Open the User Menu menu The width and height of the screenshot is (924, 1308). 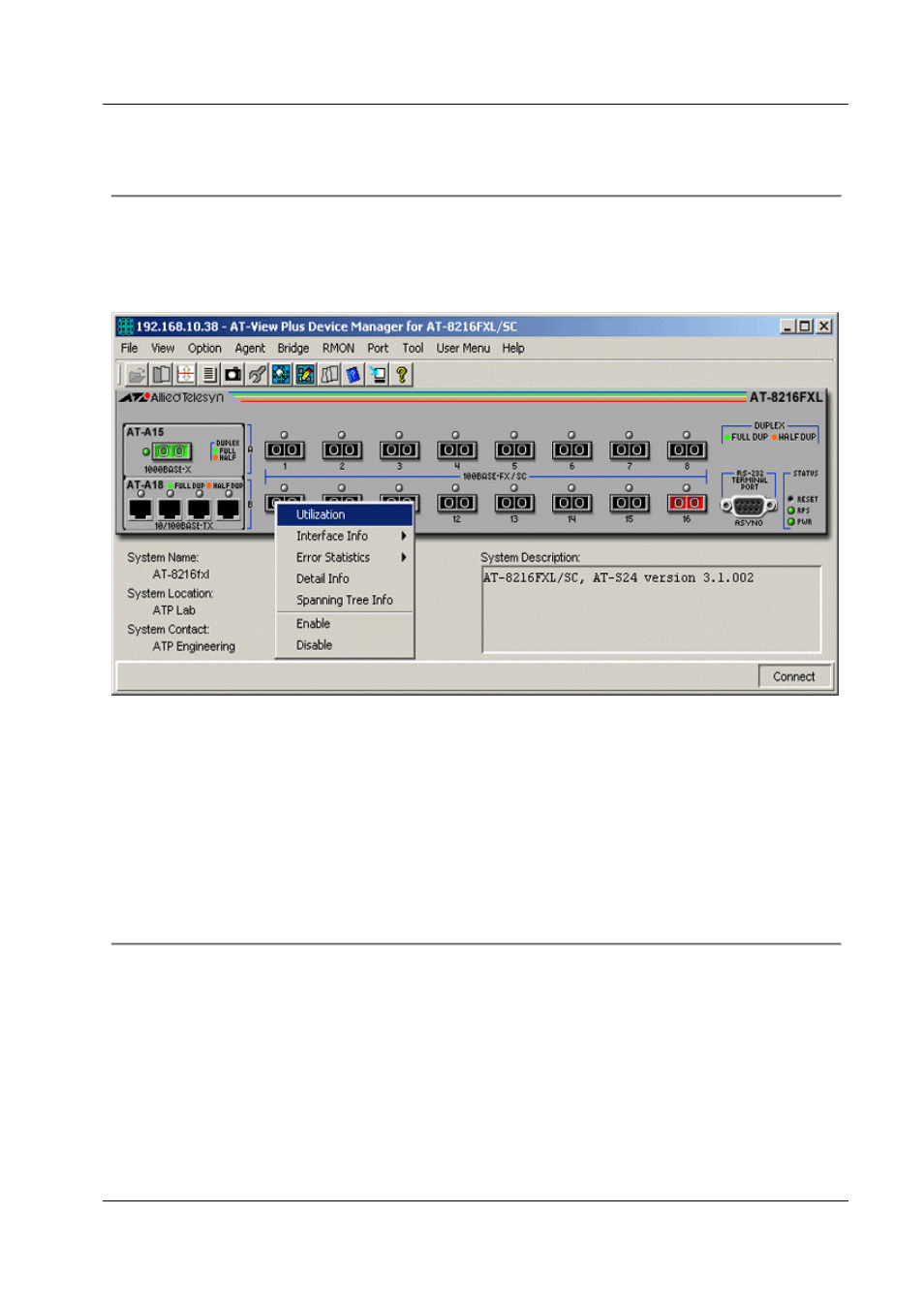463,348
